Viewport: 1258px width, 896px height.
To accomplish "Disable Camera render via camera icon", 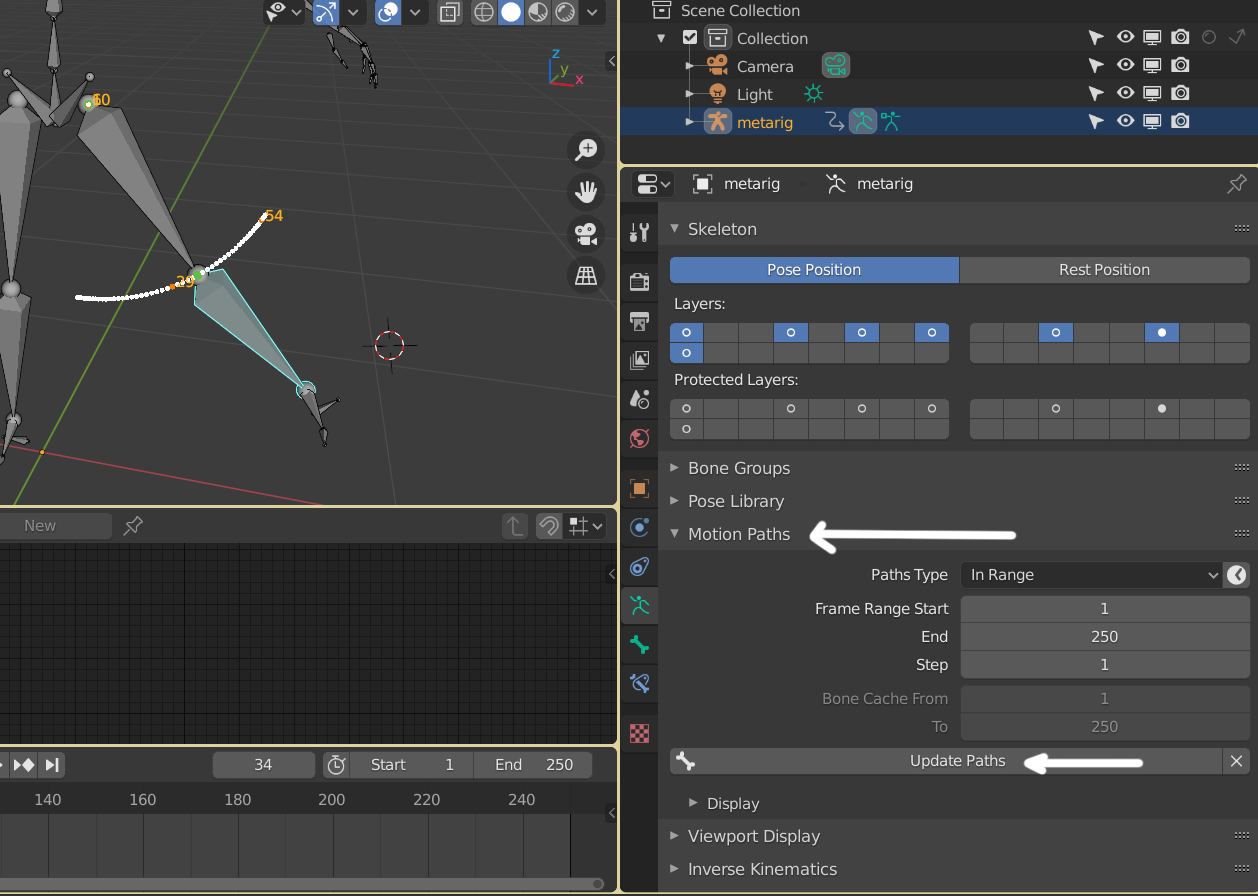I will [x=1180, y=66].
